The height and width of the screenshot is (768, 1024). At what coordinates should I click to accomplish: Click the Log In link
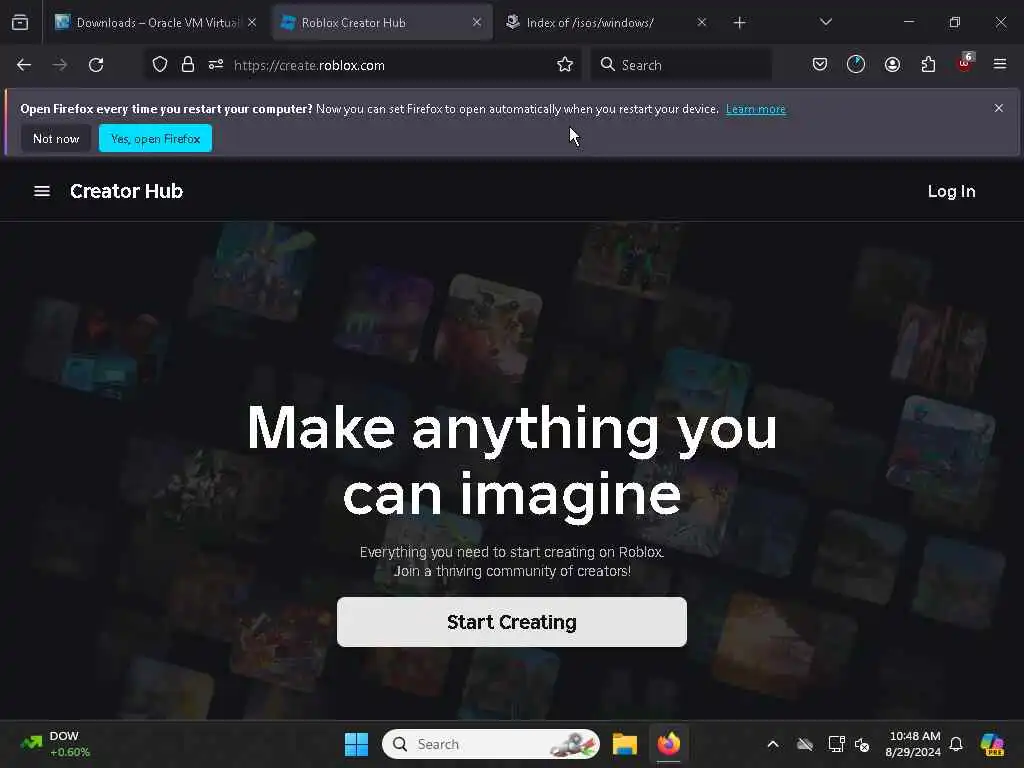952,191
